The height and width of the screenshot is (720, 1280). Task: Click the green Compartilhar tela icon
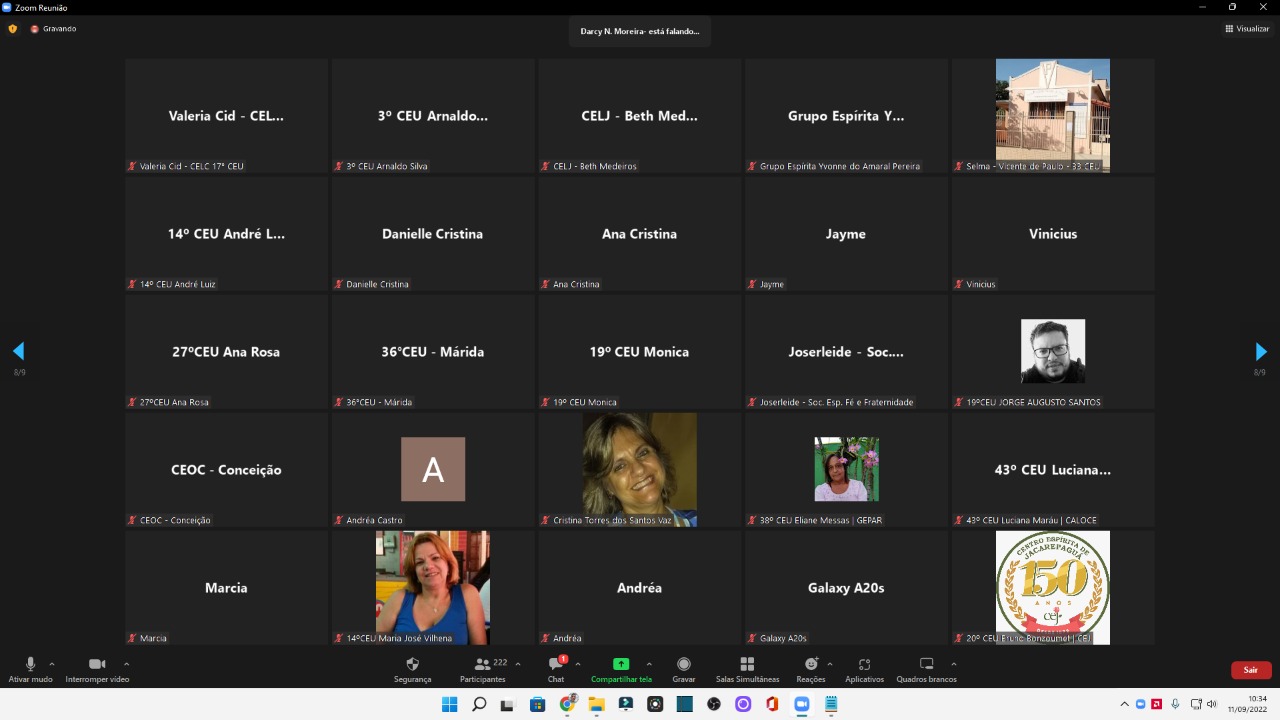click(621, 665)
